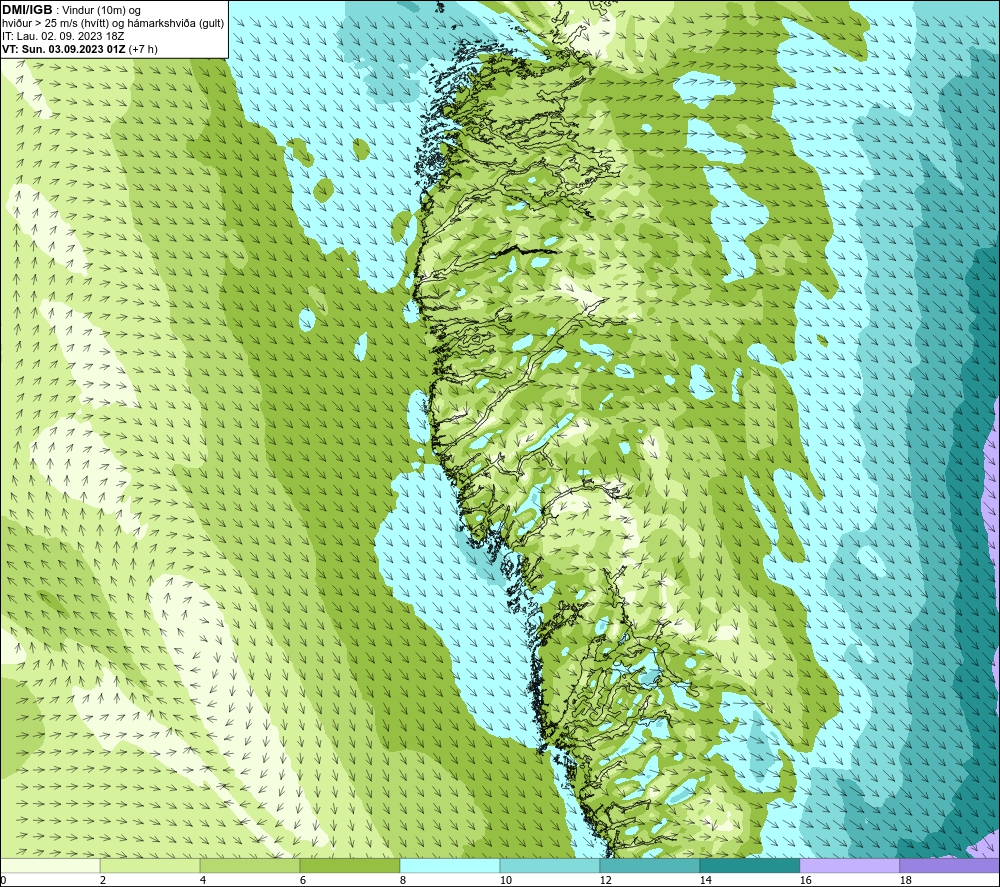Click the scale label '18'

(906, 881)
